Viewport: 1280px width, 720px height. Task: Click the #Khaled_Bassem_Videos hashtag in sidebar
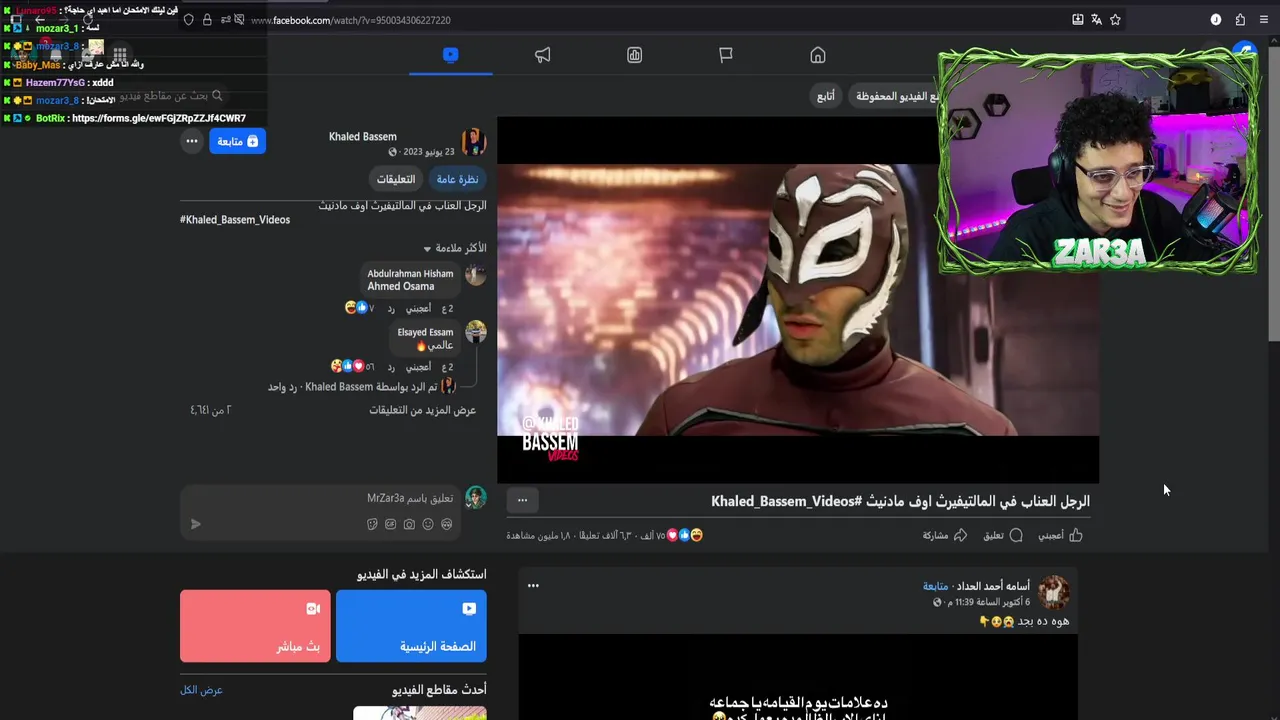pos(235,220)
